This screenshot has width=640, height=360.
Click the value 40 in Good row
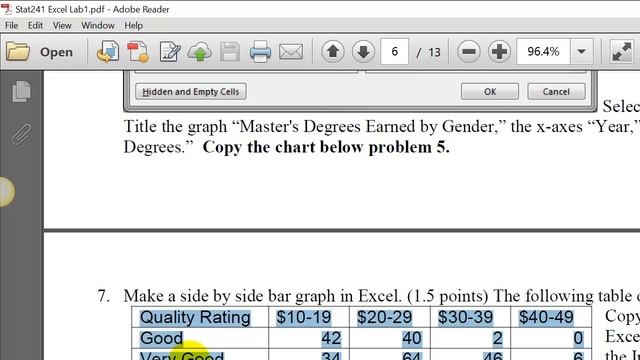(411, 338)
